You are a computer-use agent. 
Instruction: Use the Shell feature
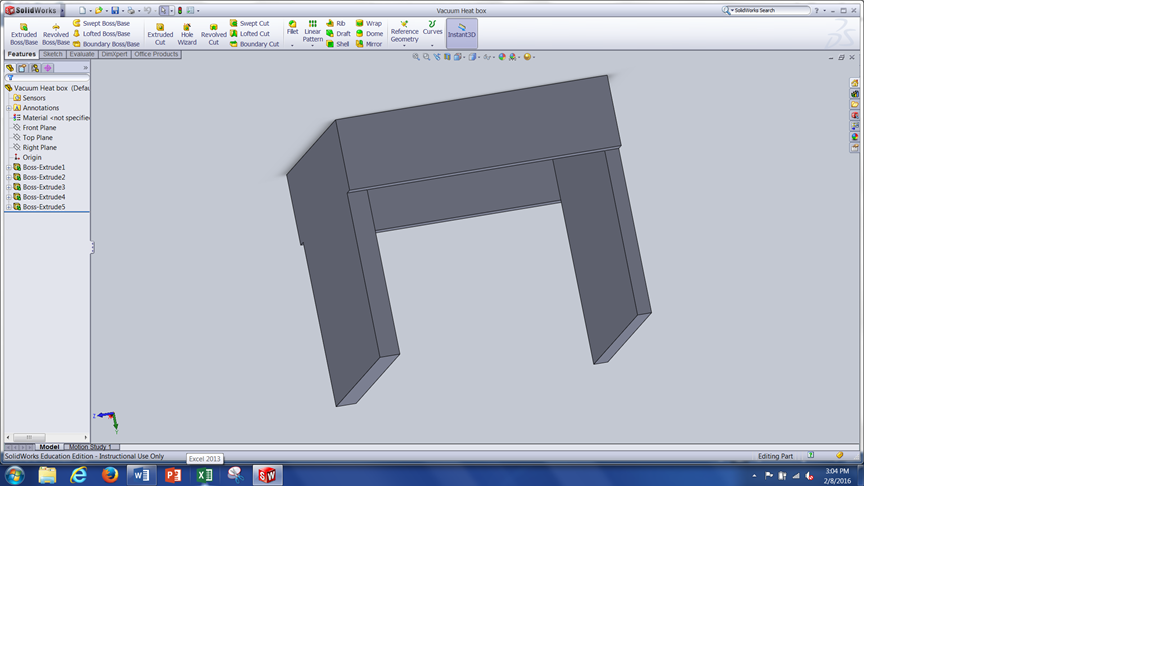point(338,44)
